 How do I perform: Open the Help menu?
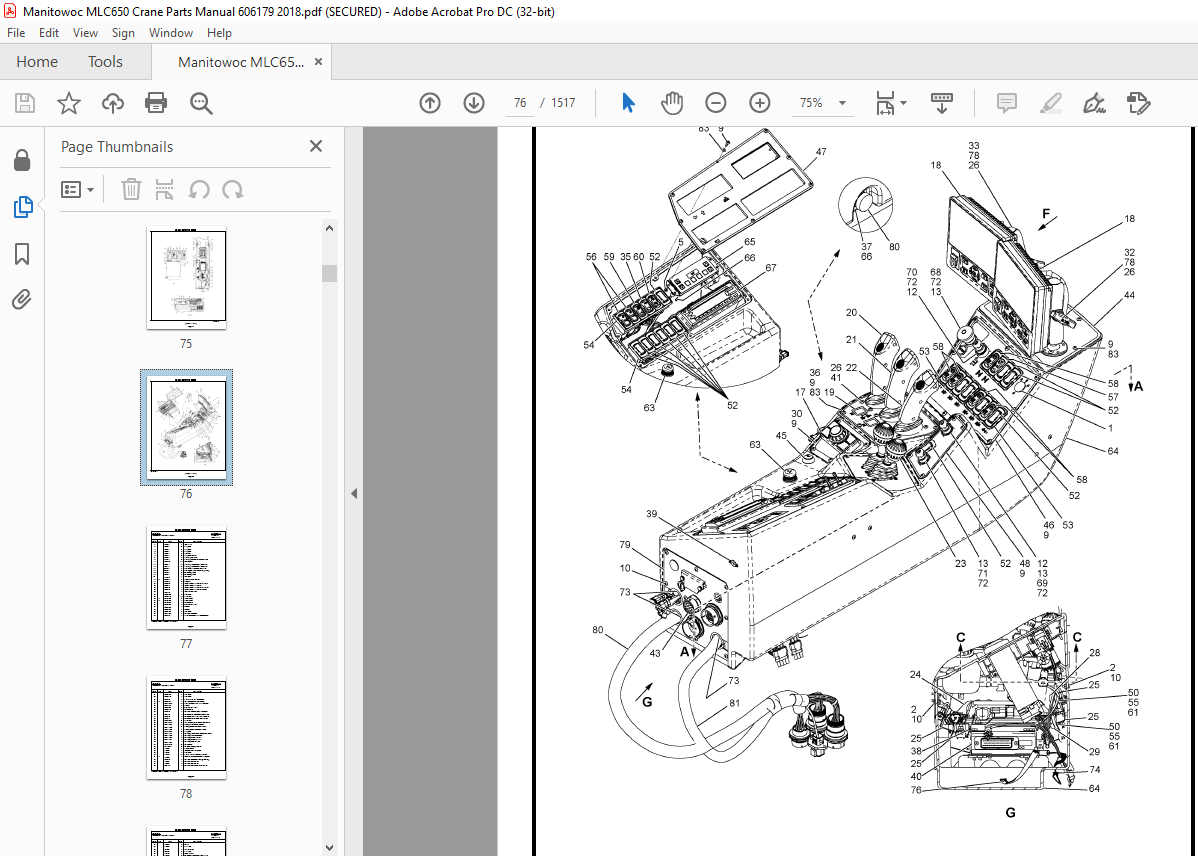click(219, 33)
